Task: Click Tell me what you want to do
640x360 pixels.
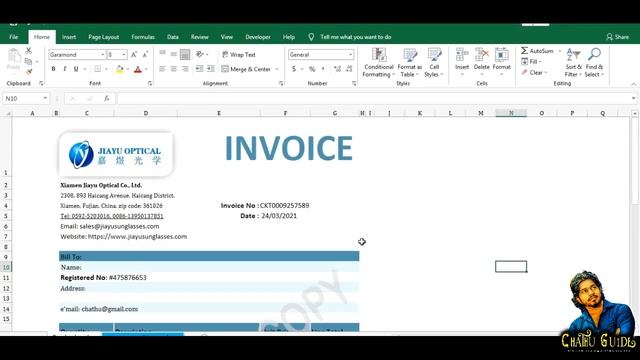Action: pos(356,37)
